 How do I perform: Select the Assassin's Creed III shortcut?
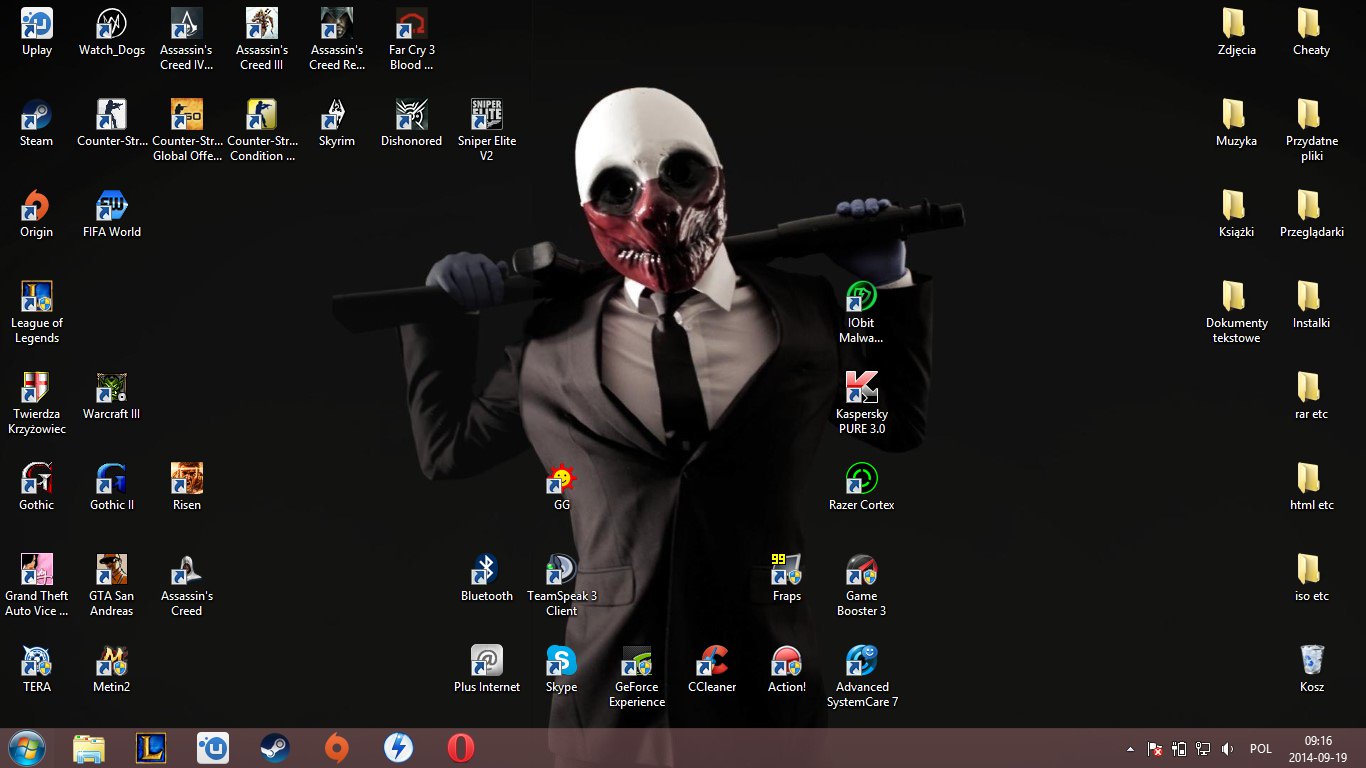coord(262,39)
